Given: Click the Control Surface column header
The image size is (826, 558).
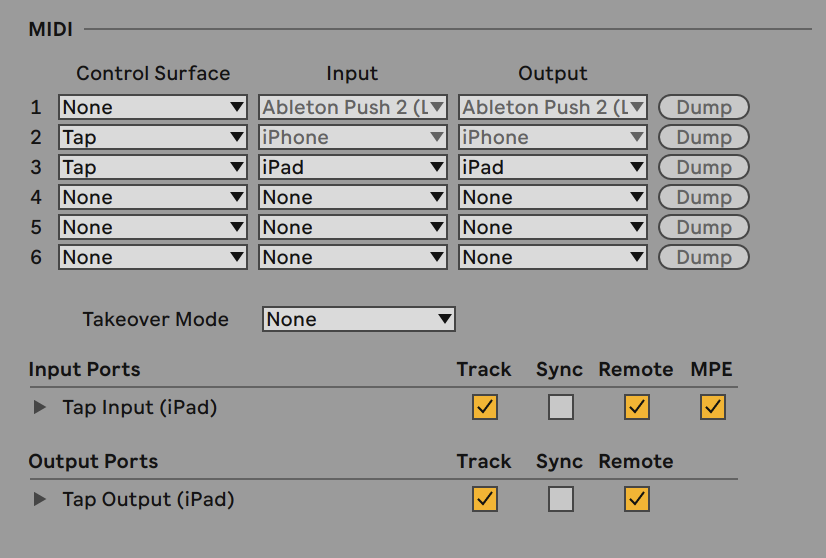Looking at the screenshot, I should [x=153, y=73].
